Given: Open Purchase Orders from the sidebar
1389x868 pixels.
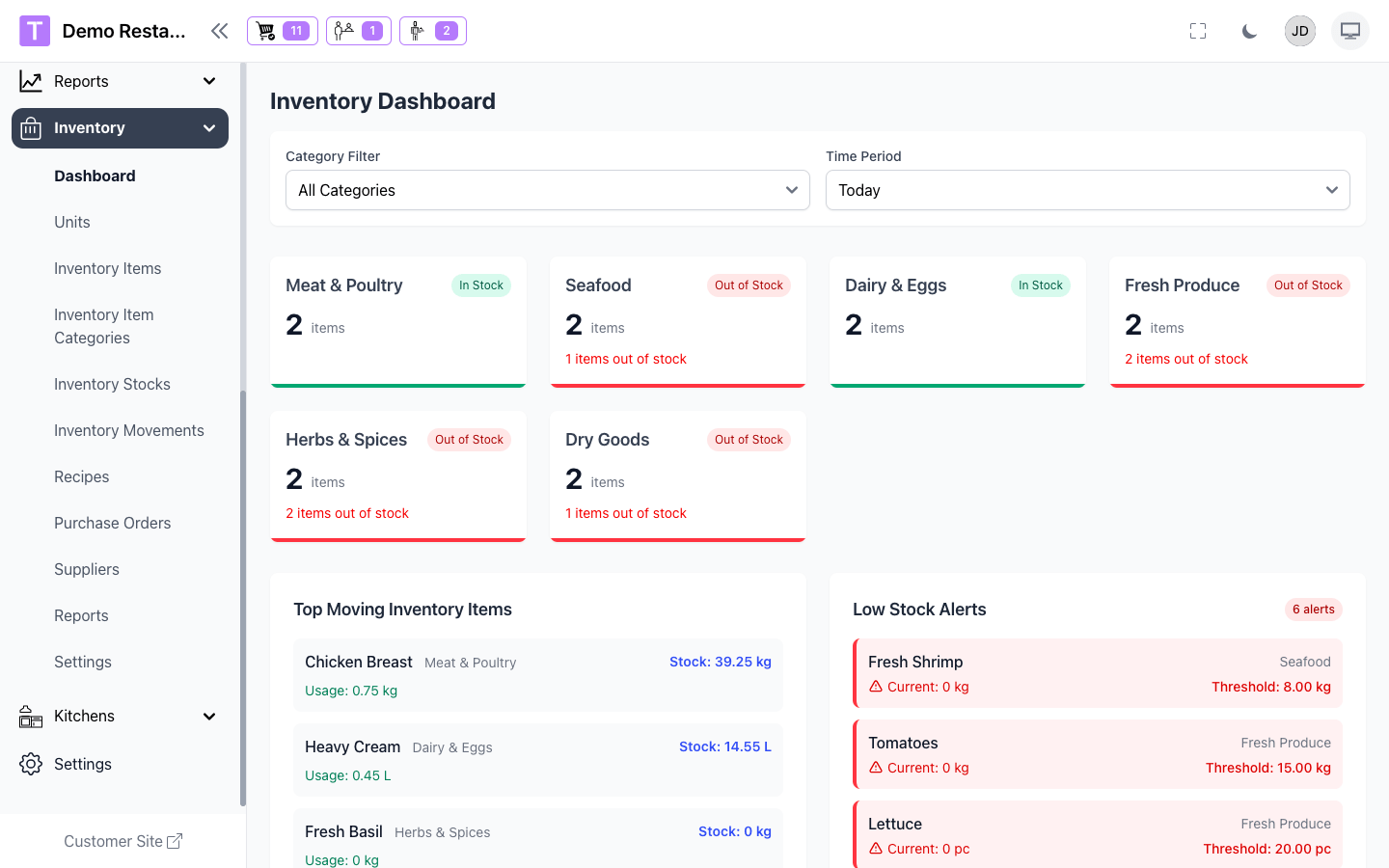Looking at the screenshot, I should [112, 523].
